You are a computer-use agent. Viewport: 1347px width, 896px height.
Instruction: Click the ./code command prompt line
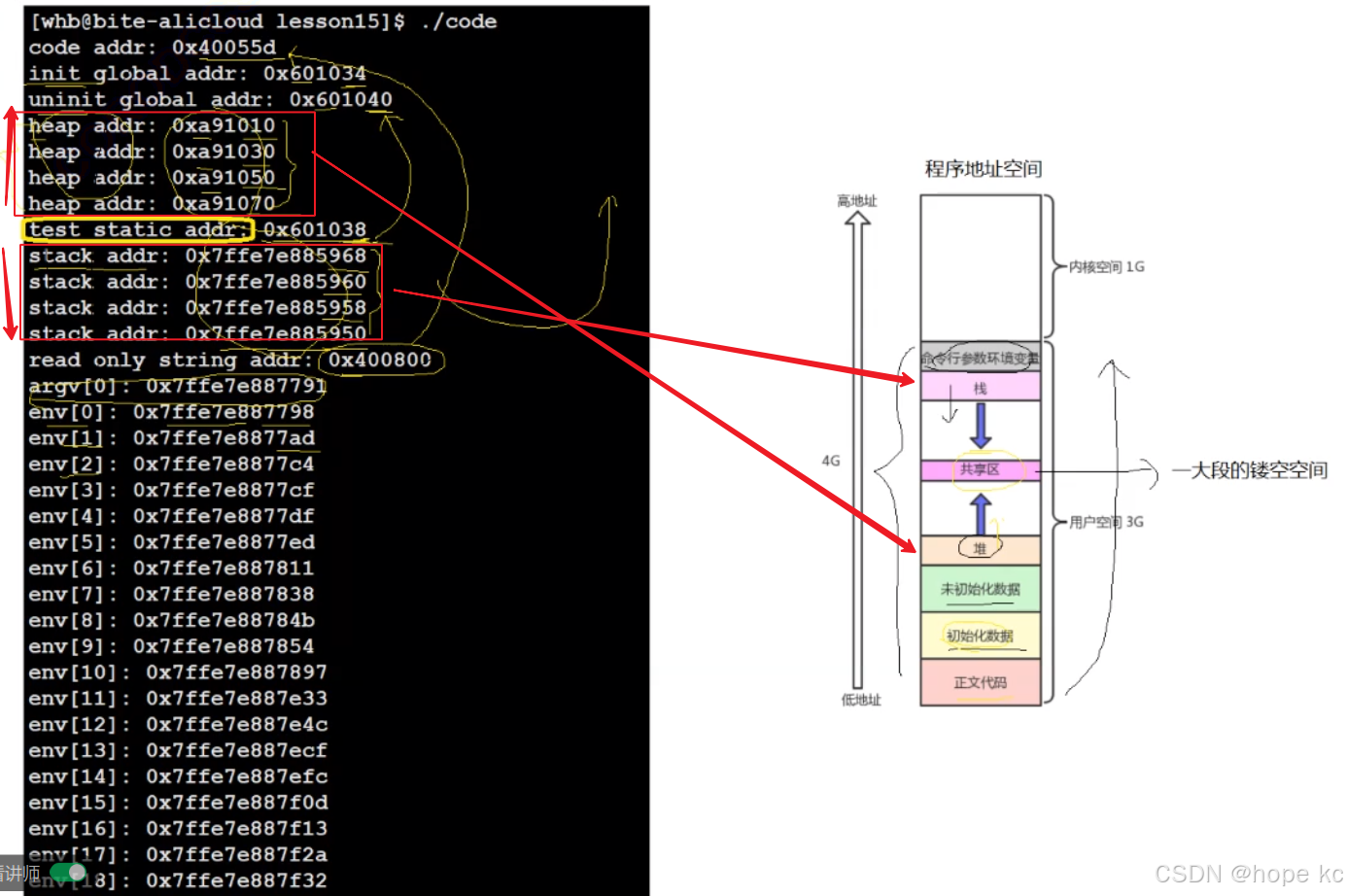coord(263,21)
